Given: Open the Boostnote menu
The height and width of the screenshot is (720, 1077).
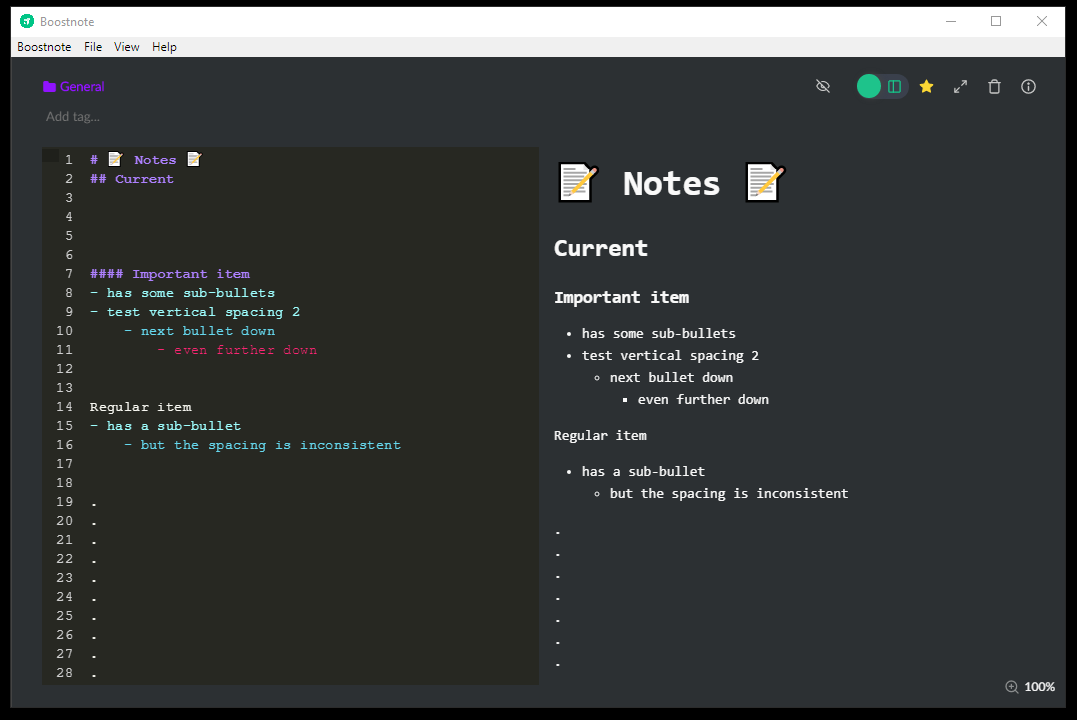Looking at the screenshot, I should [x=44, y=47].
